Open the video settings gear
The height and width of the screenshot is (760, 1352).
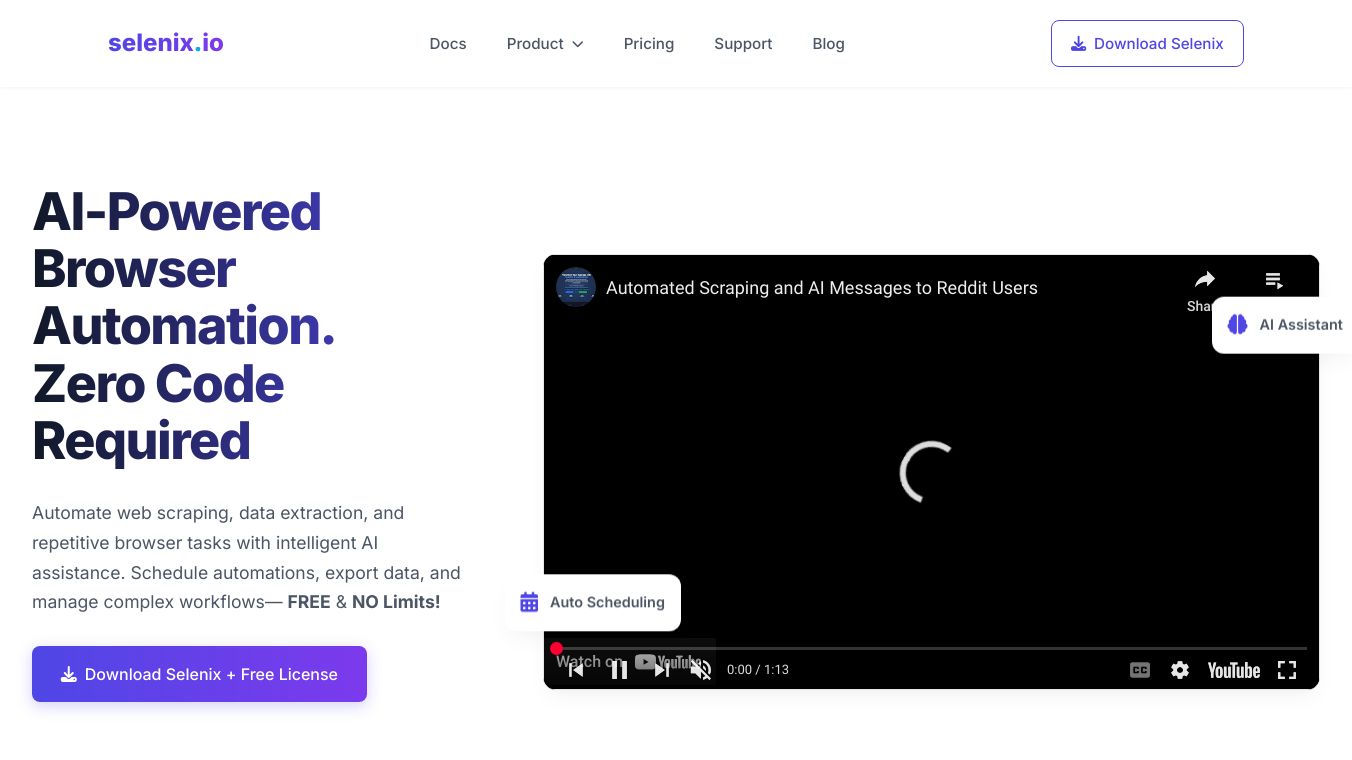coord(1180,670)
